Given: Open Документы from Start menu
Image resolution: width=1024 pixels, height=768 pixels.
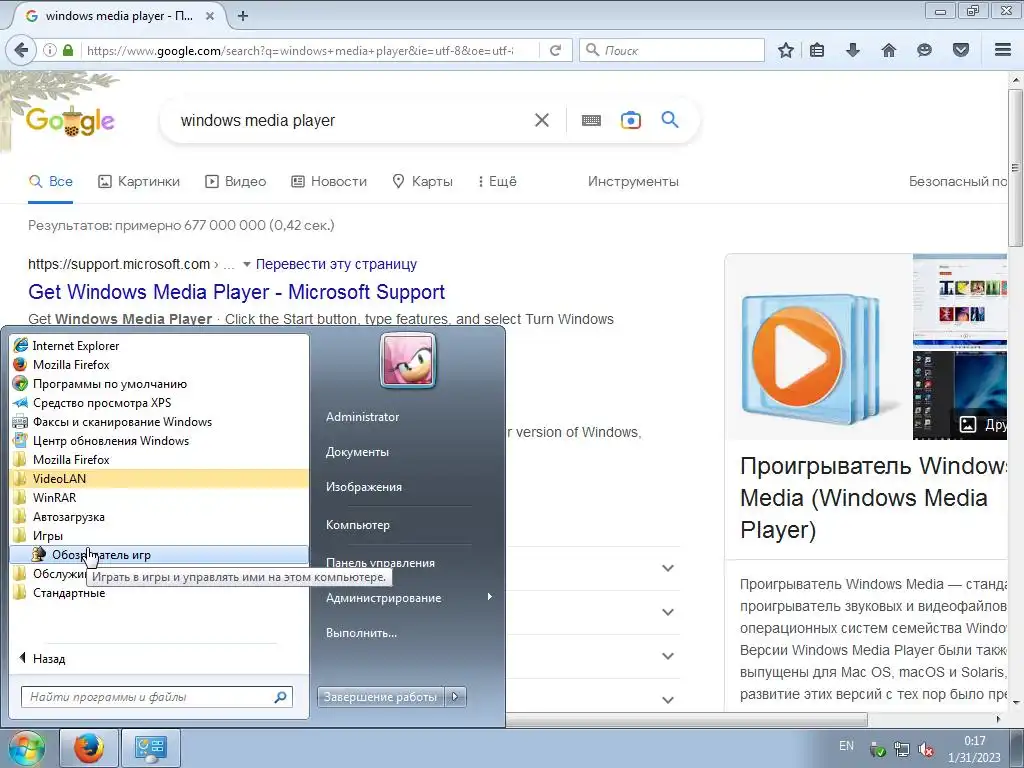Looking at the screenshot, I should point(357,452).
